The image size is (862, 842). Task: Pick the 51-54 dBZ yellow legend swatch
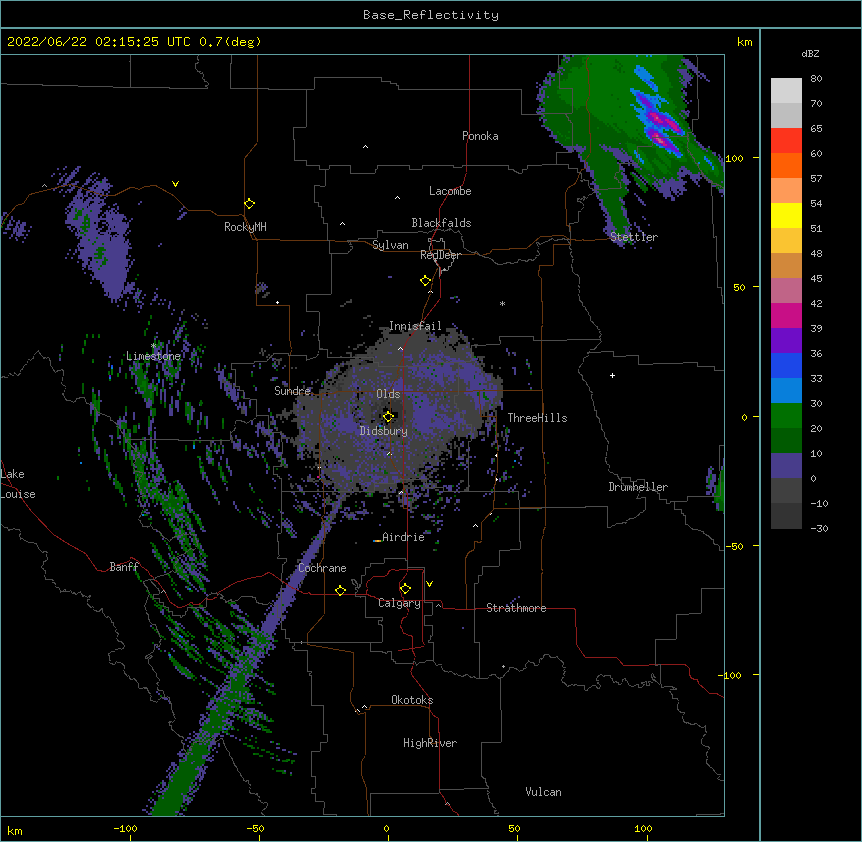tap(786, 215)
